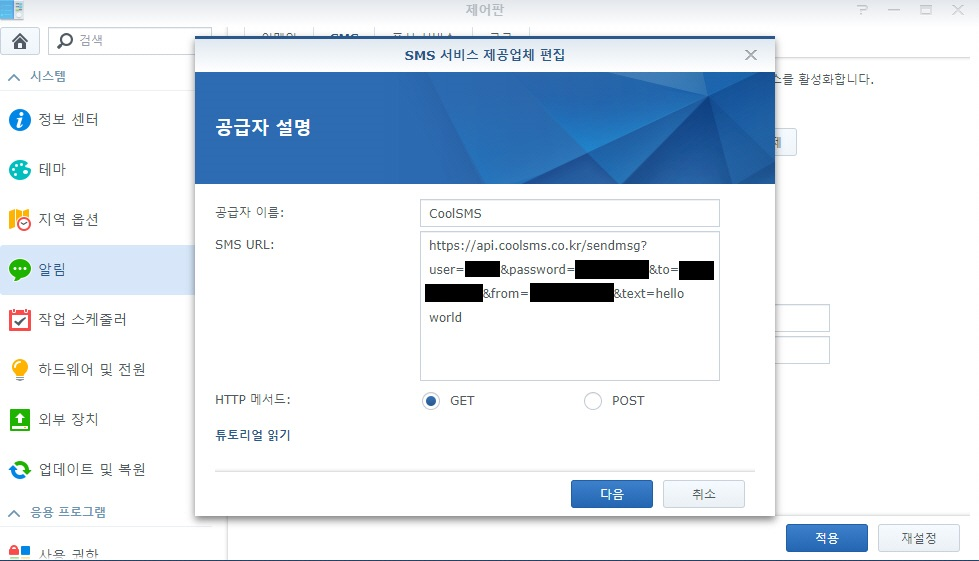Select Notification (알림) speech bubble icon
Image resolution: width=979 pixels, height=561 pixels.
coord(20,270)
